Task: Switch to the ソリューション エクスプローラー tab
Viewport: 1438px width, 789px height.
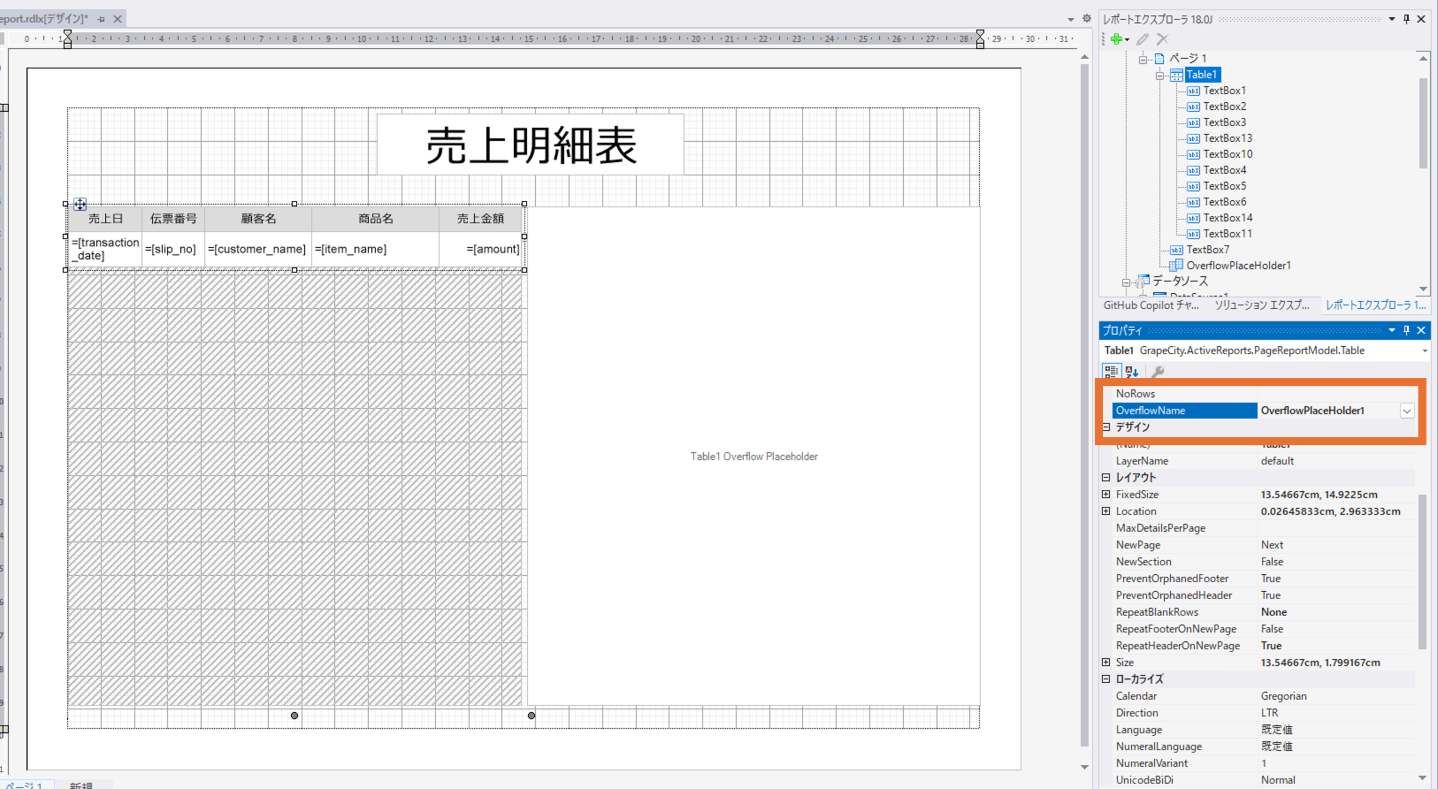Action: [x=1260, y=305]
